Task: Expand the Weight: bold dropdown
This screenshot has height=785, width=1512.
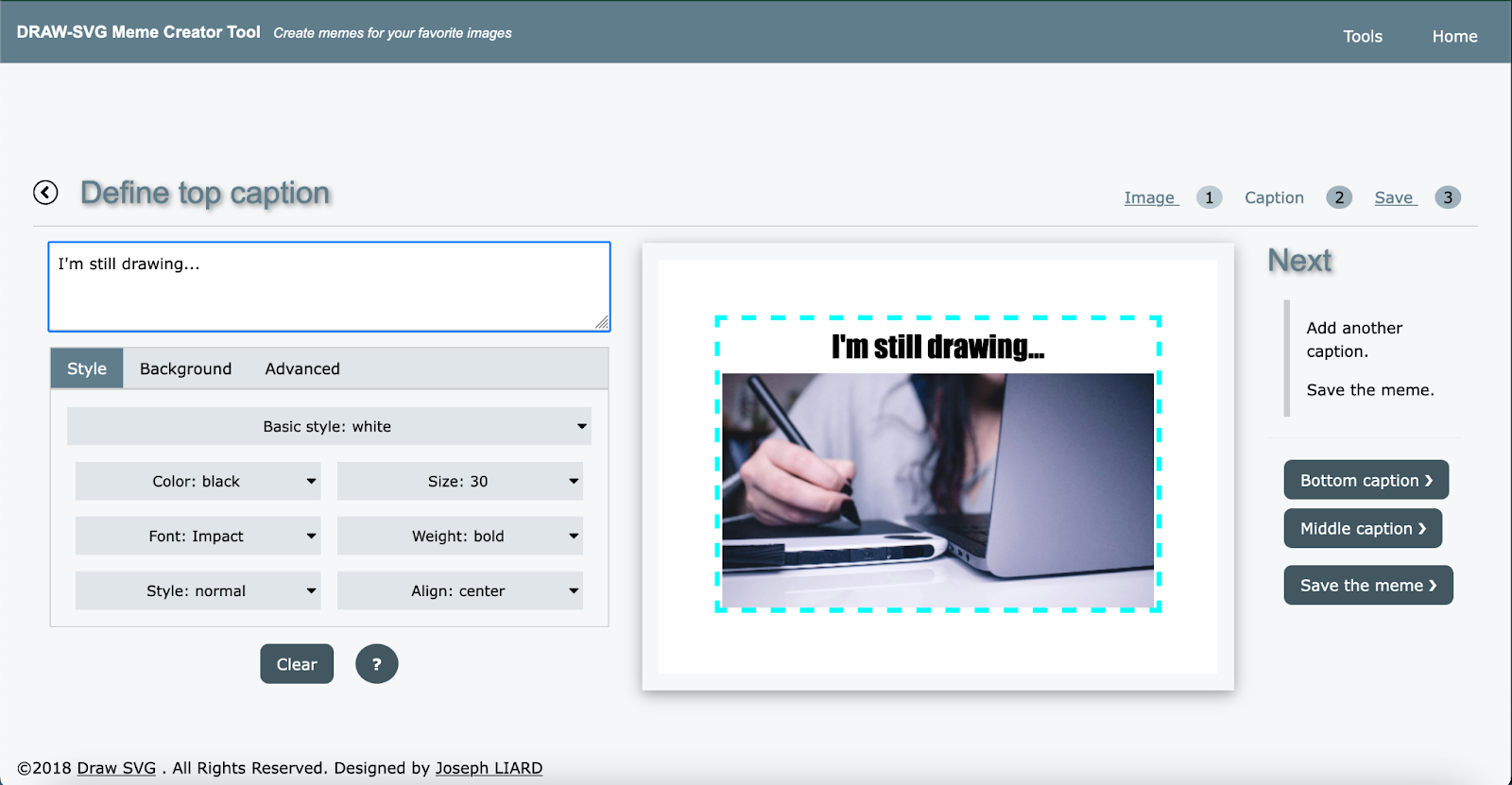Action: pos(459,537)
